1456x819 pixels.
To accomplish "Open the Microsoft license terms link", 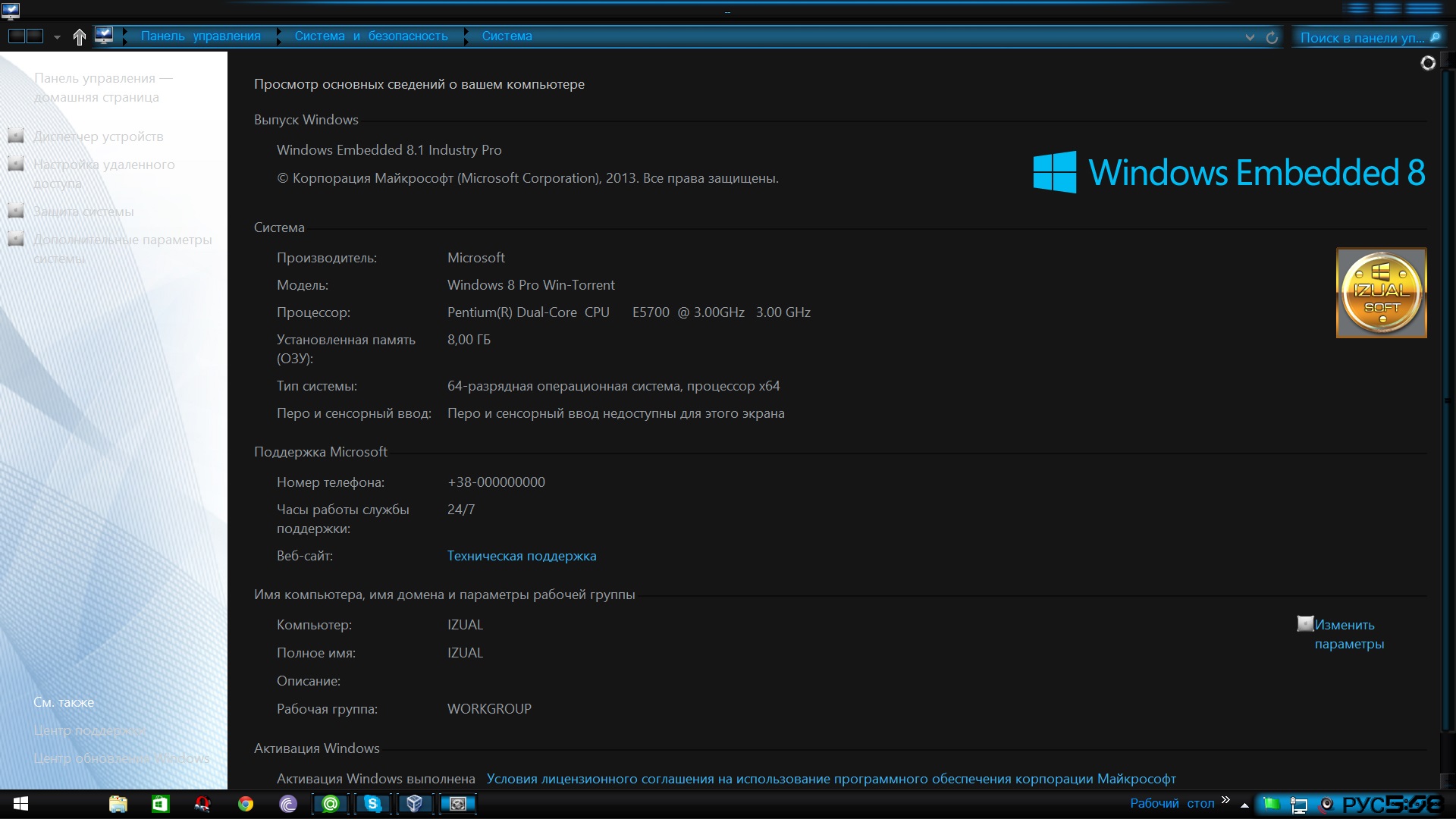I will 830,779.
